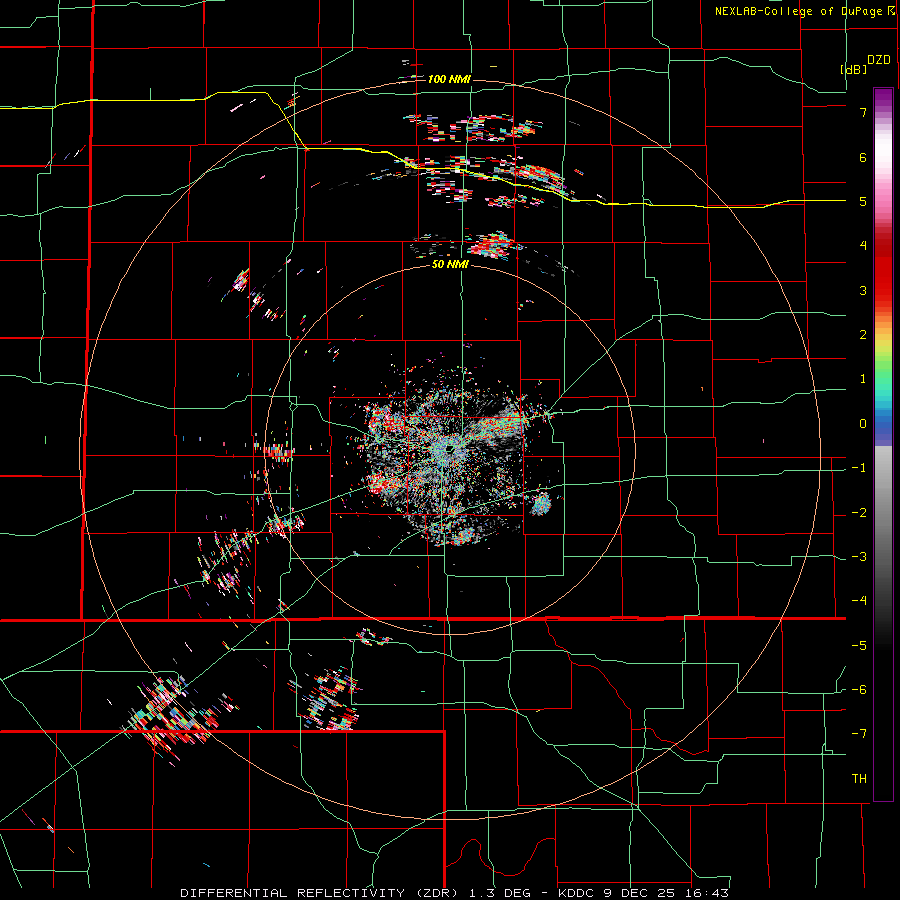Viewport: 900px width, 900px height.
Task: Click the ZDR color scale bar
Action: (883, 444)
